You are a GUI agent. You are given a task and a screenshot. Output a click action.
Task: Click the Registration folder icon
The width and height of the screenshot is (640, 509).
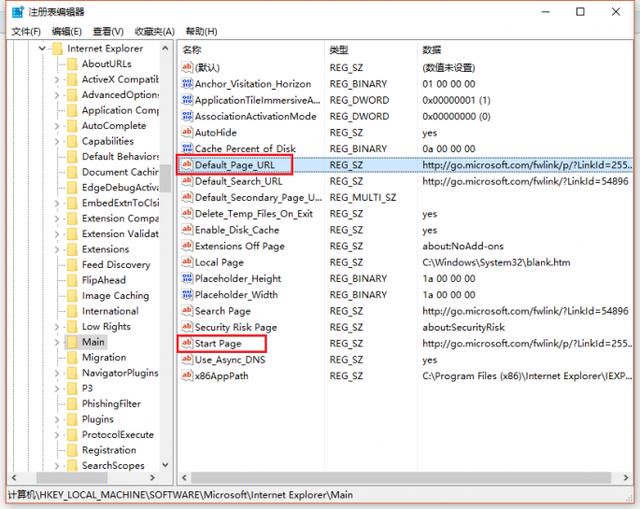72,450
